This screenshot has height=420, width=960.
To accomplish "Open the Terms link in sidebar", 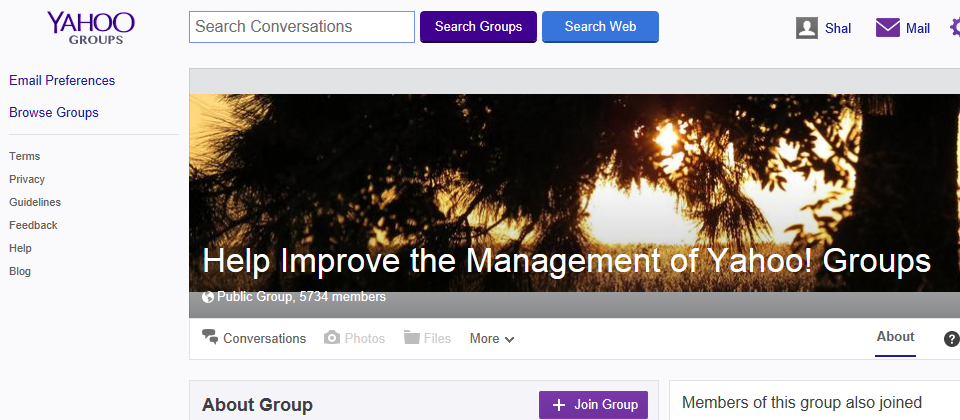I will click(x=25, y=156).
